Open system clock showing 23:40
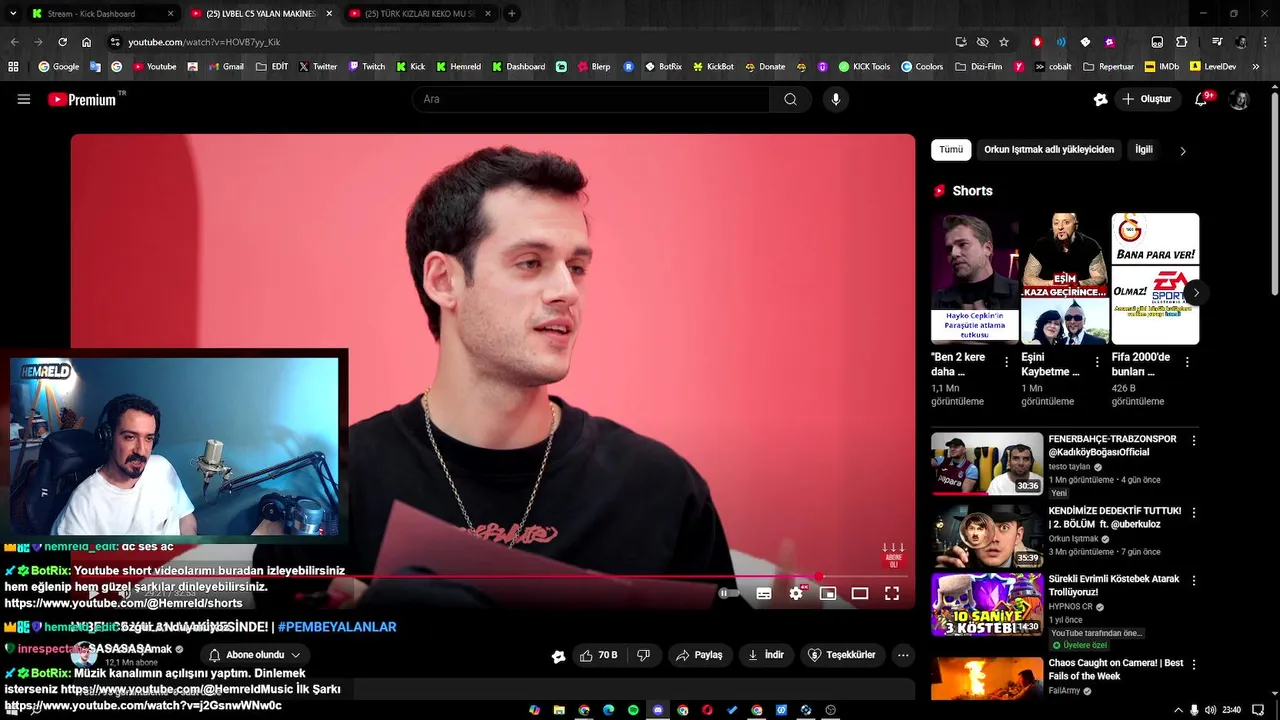 [1232, 710]
